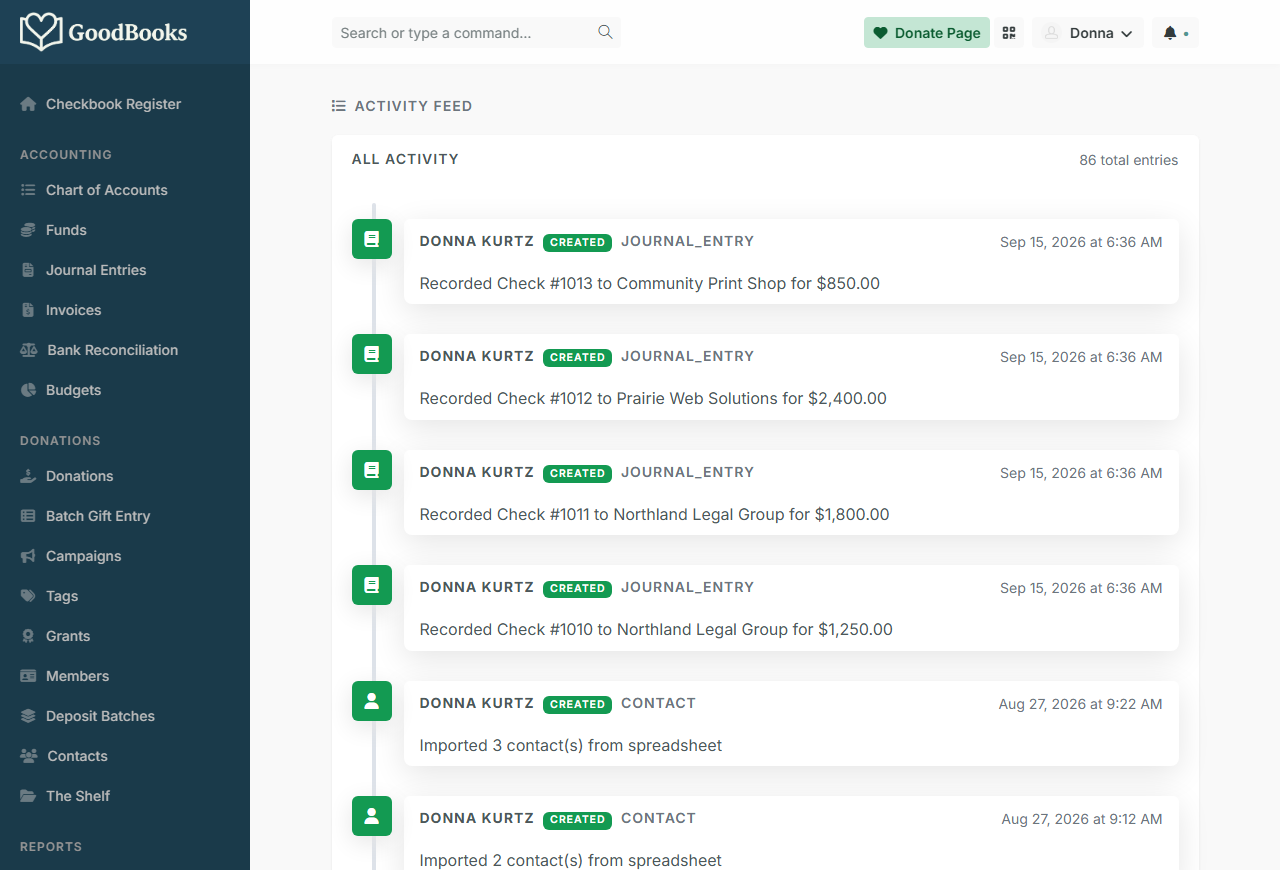The width and height of the screenshot is (1280, 870).
Task: Click contact icon for Imported 2 contacts
Action: tap(372, 816)
